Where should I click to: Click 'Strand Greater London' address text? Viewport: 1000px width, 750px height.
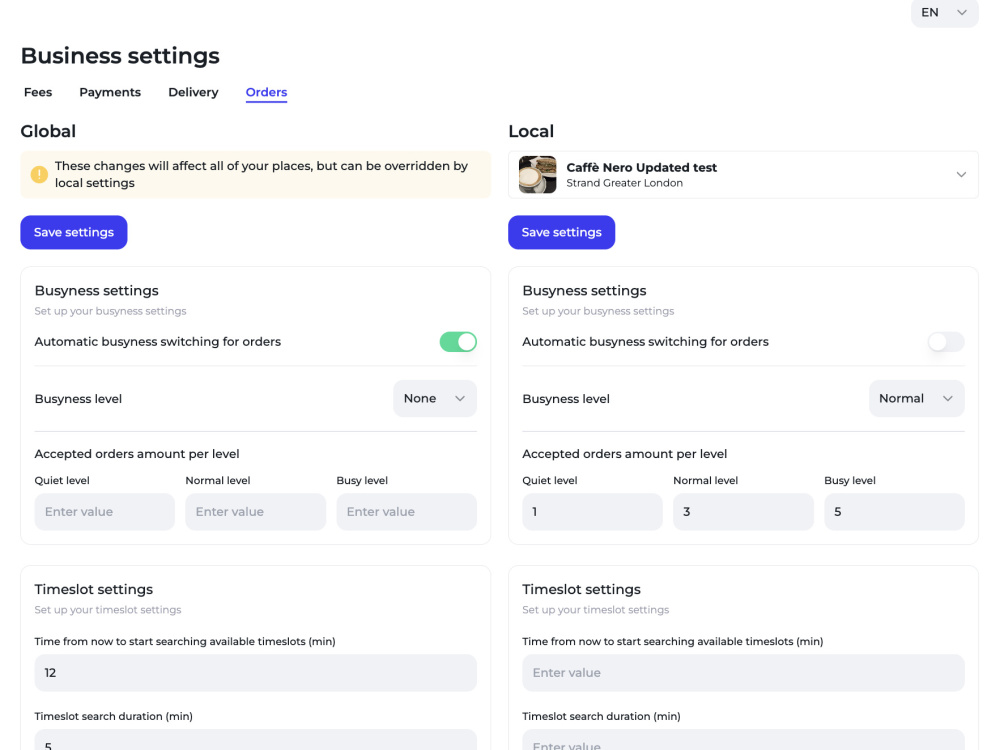tap(624, 183)
